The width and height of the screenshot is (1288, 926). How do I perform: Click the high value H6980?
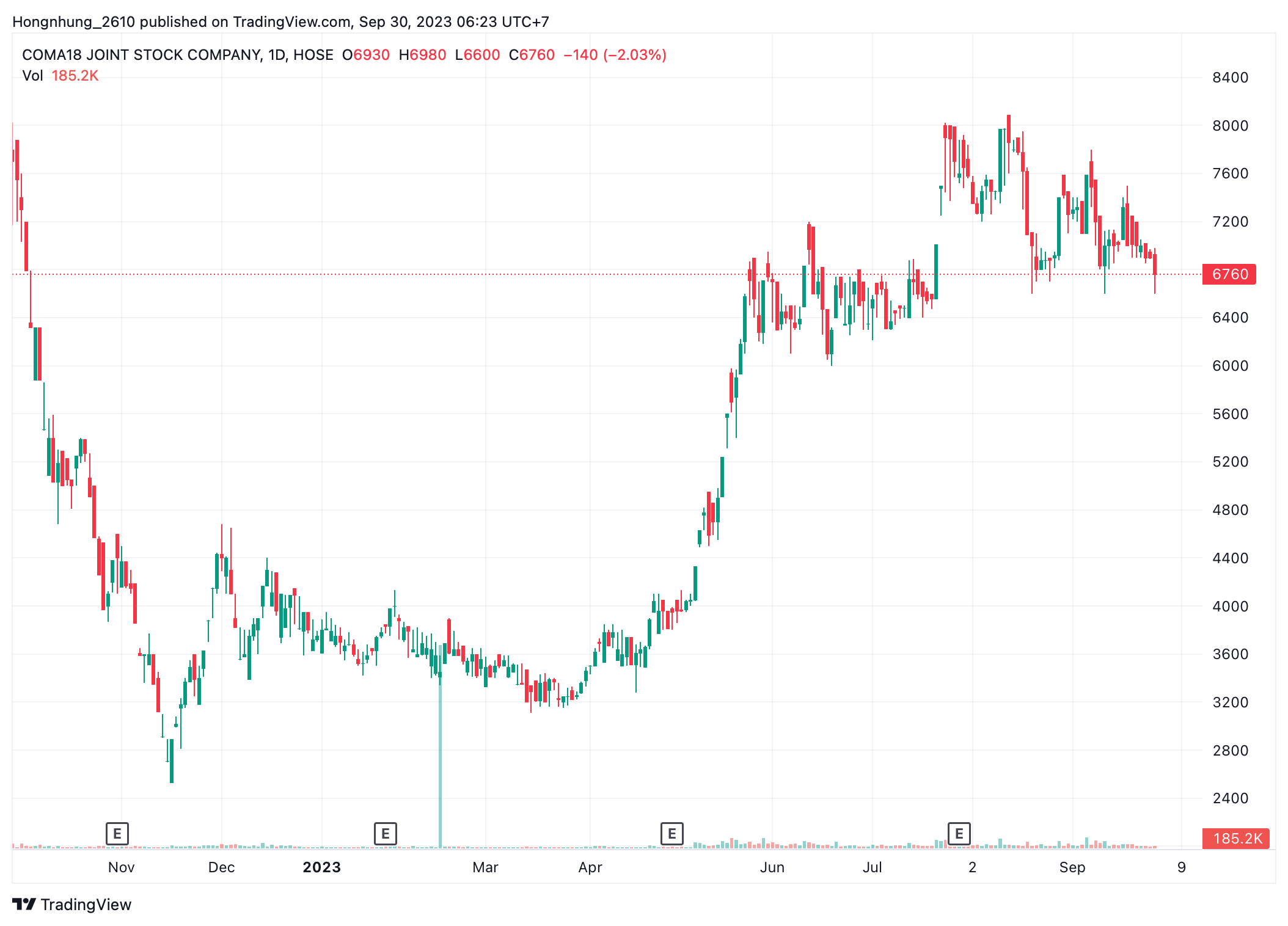pyautogui.click(x=422, y=55)
